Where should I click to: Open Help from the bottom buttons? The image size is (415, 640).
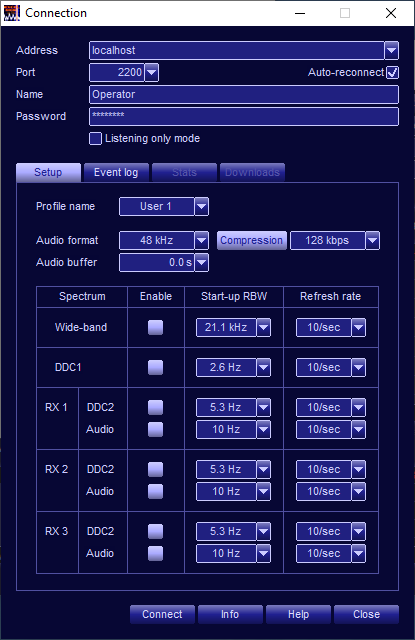tap(298, 614)
